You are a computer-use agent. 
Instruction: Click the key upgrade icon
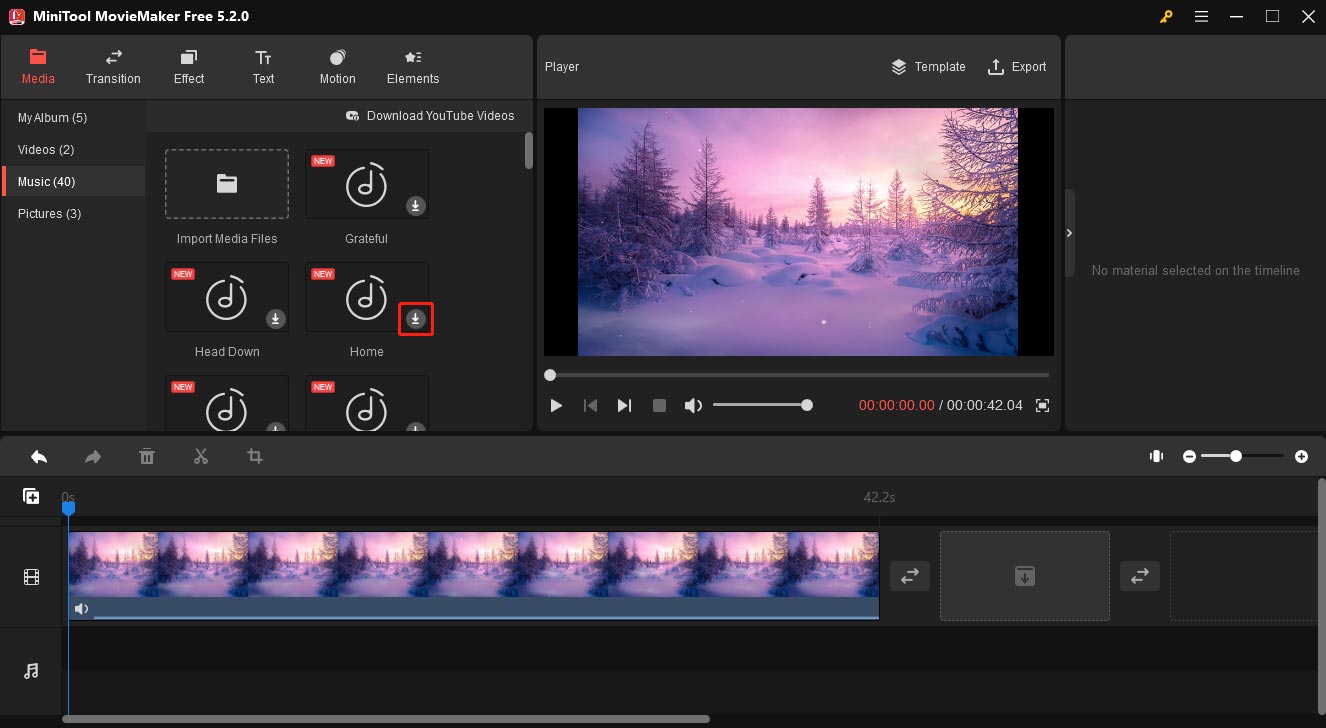point(1166,17)
